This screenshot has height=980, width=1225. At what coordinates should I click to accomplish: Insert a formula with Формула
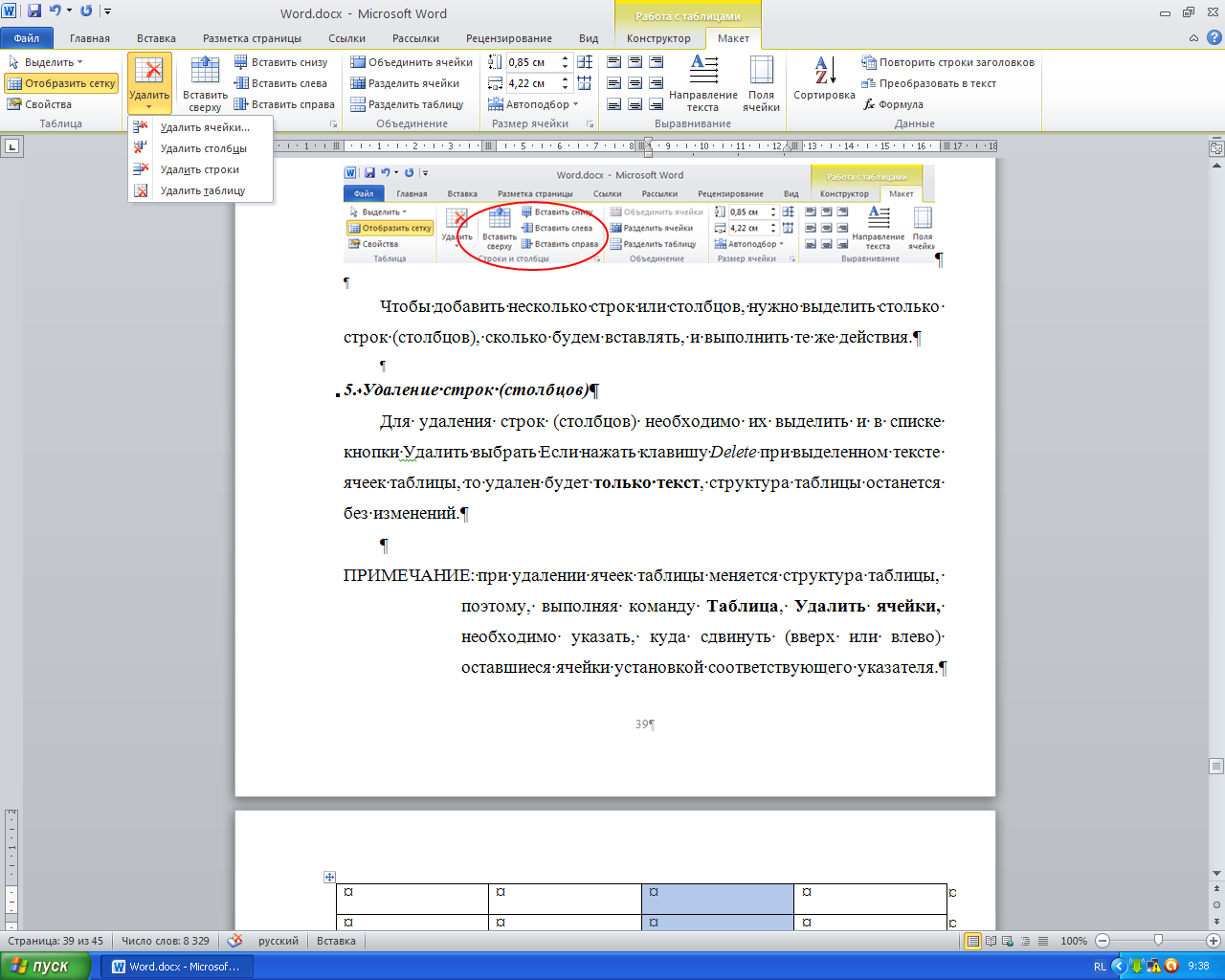(893, 104)
